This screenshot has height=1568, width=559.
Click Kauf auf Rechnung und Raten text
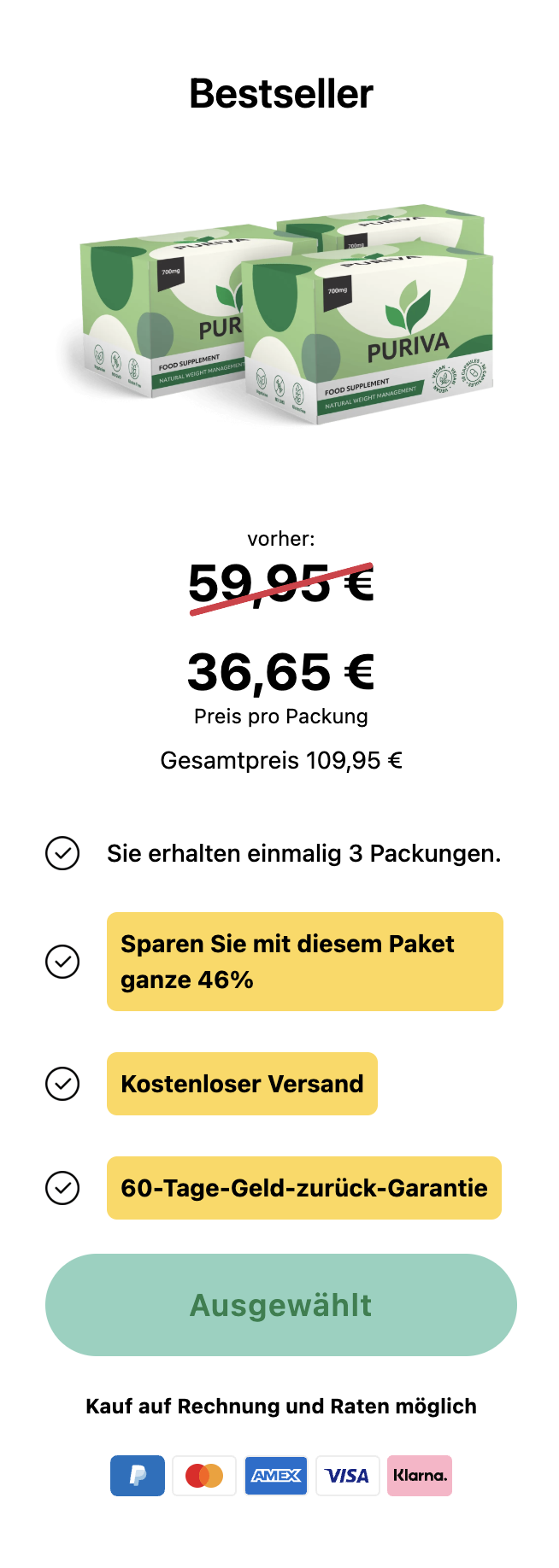(x=280, y=1406)
